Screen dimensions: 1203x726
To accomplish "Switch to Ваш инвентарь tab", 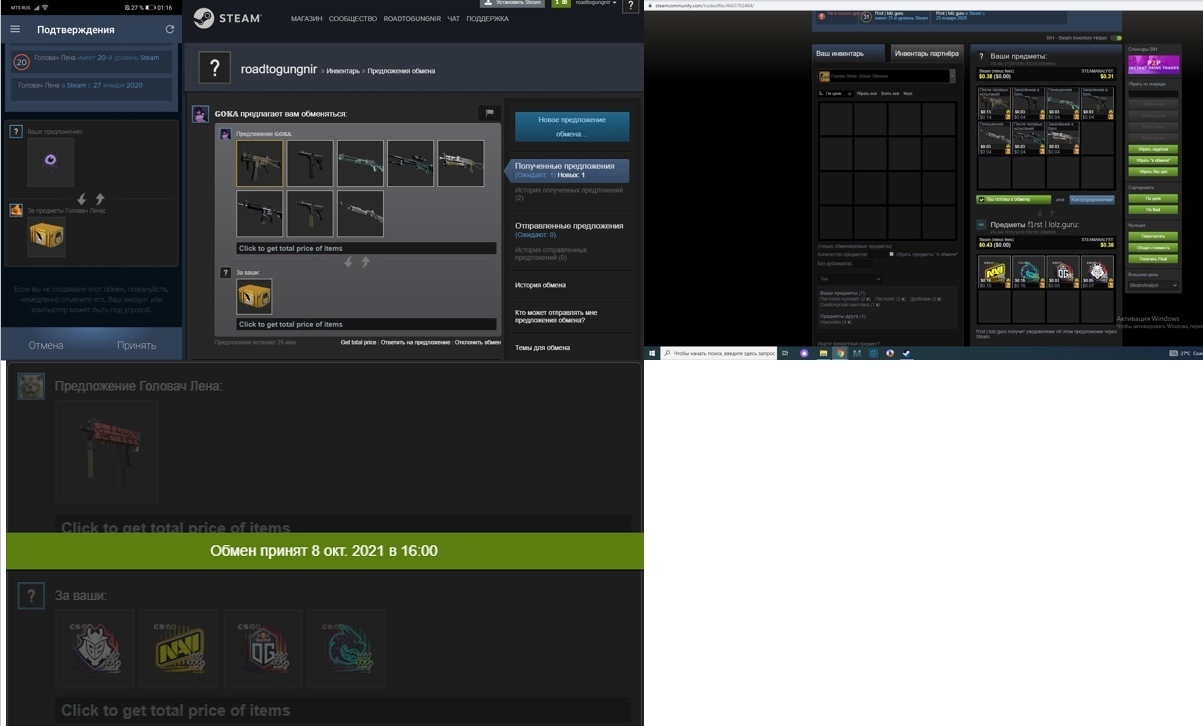I will [x=849, y=53].
